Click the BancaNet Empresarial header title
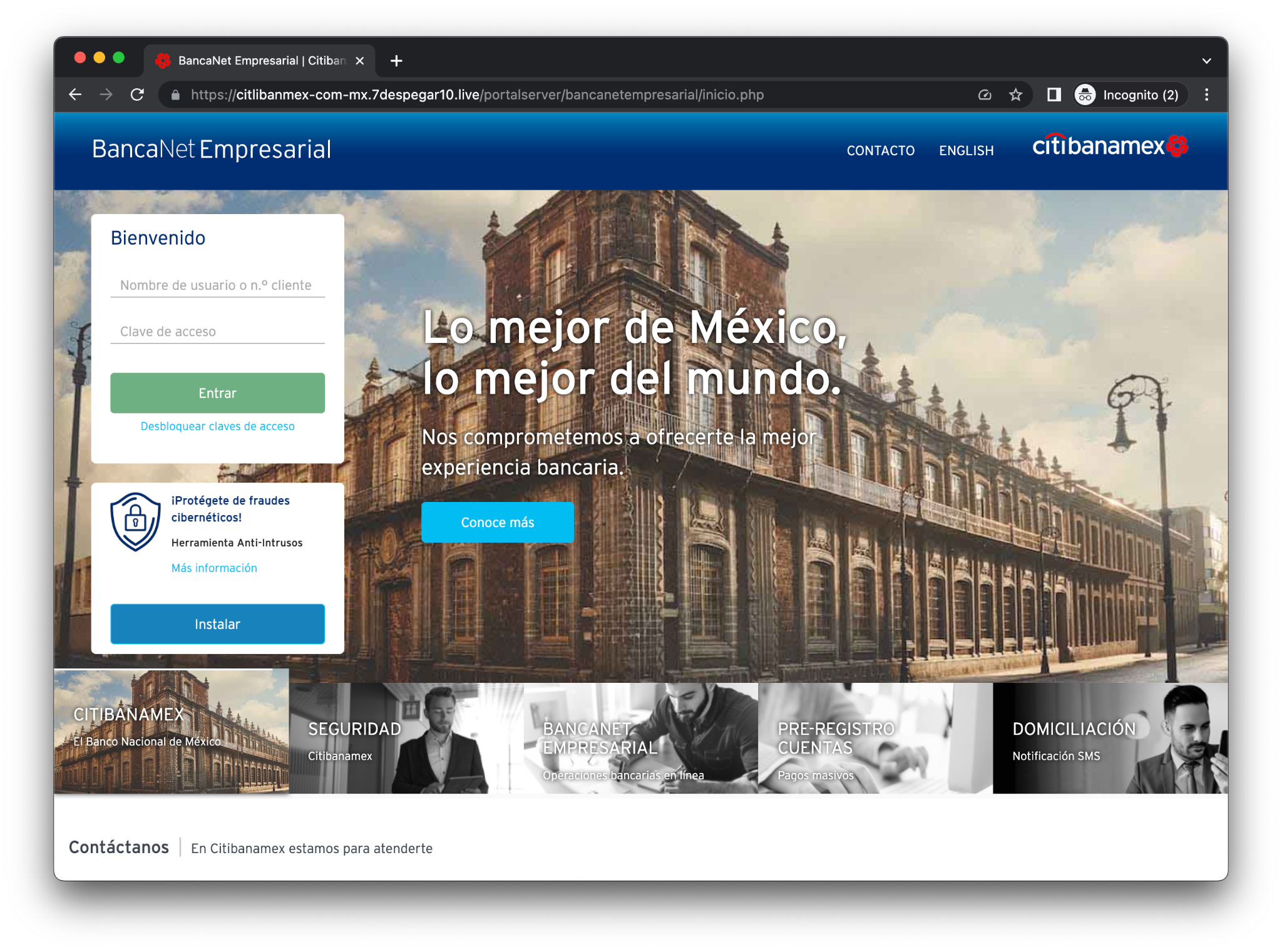This screenshot has width=1282, height=952. (x=211, y=150)
